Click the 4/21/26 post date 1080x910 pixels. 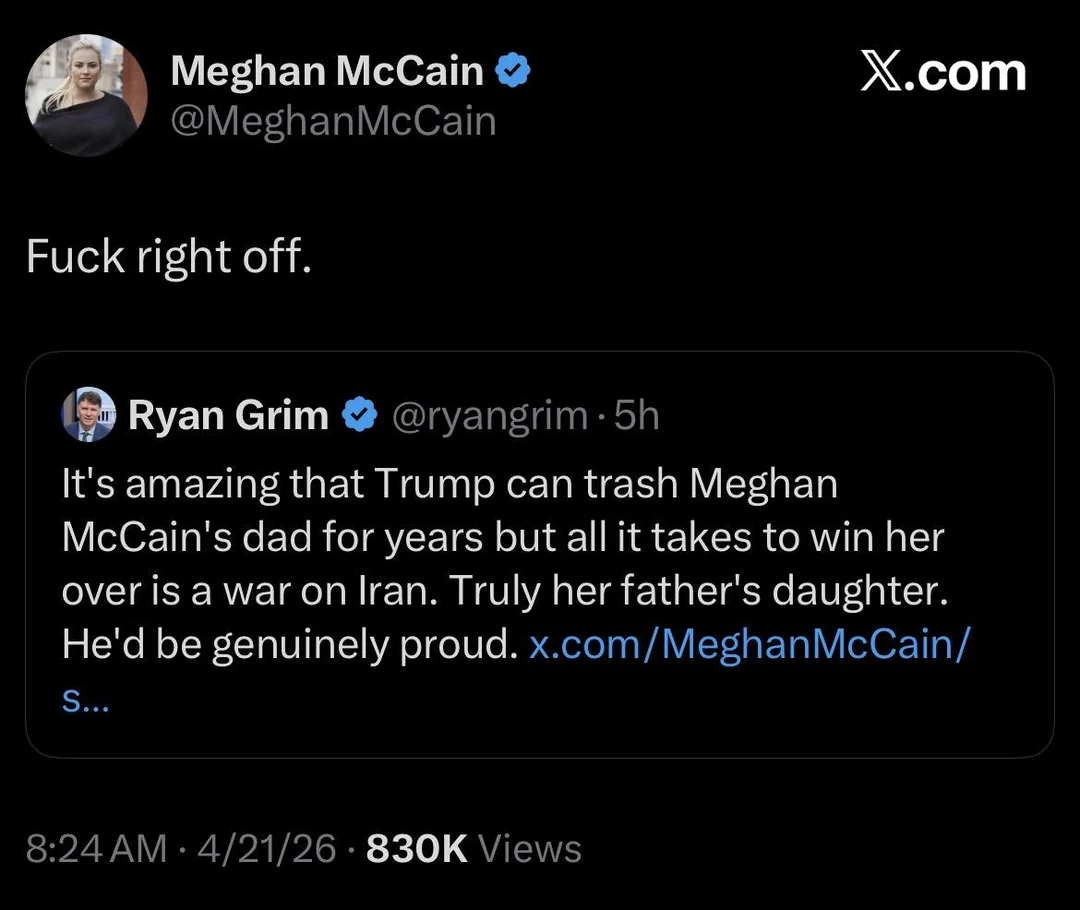[x=267, y=849]
